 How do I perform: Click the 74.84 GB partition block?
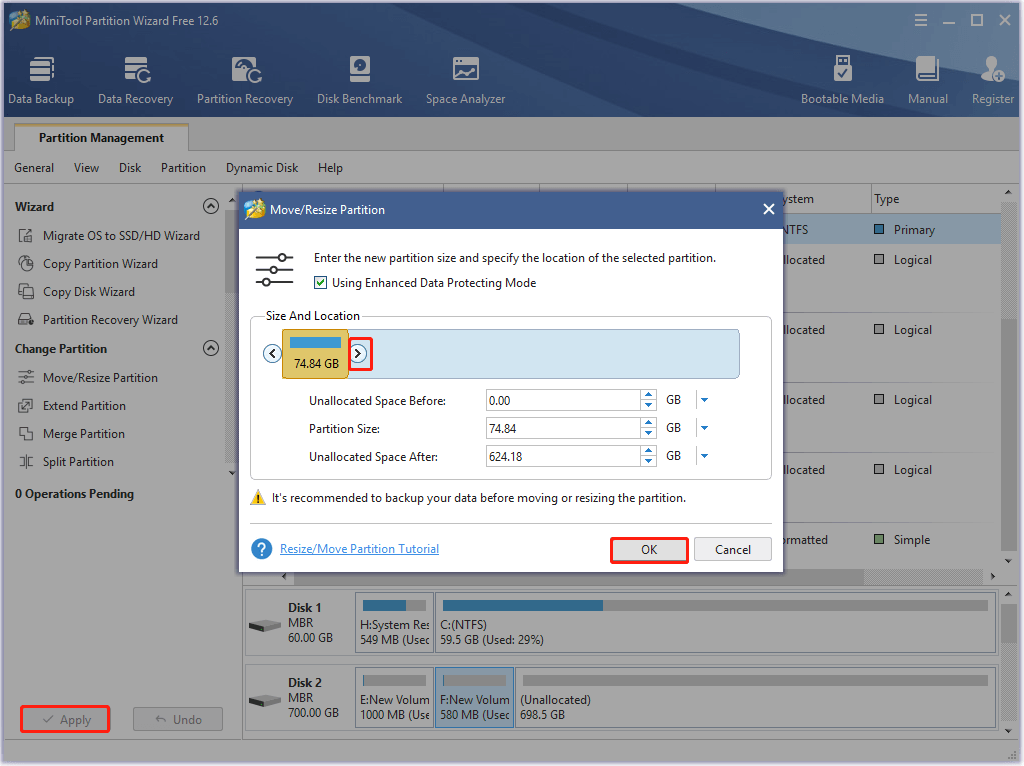click(x=315, y=354)
